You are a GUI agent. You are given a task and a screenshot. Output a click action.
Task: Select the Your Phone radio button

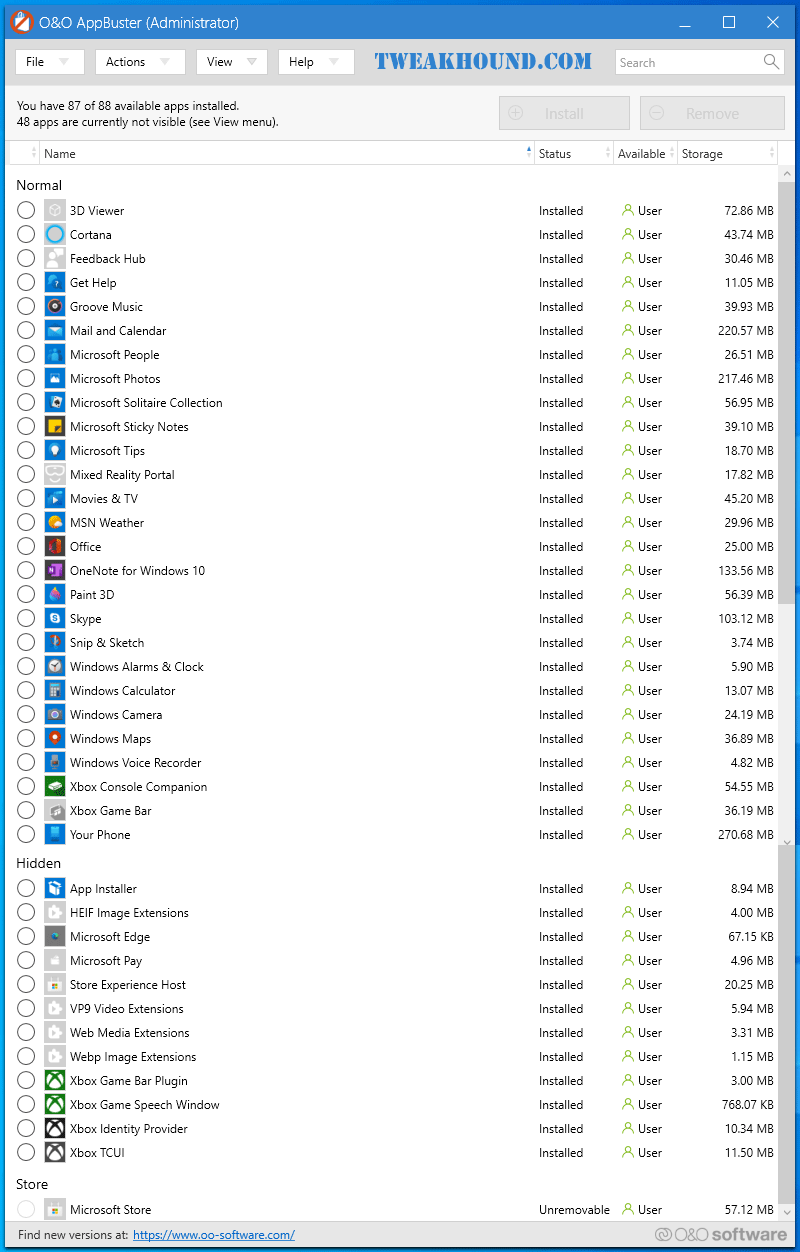(26, 835)
